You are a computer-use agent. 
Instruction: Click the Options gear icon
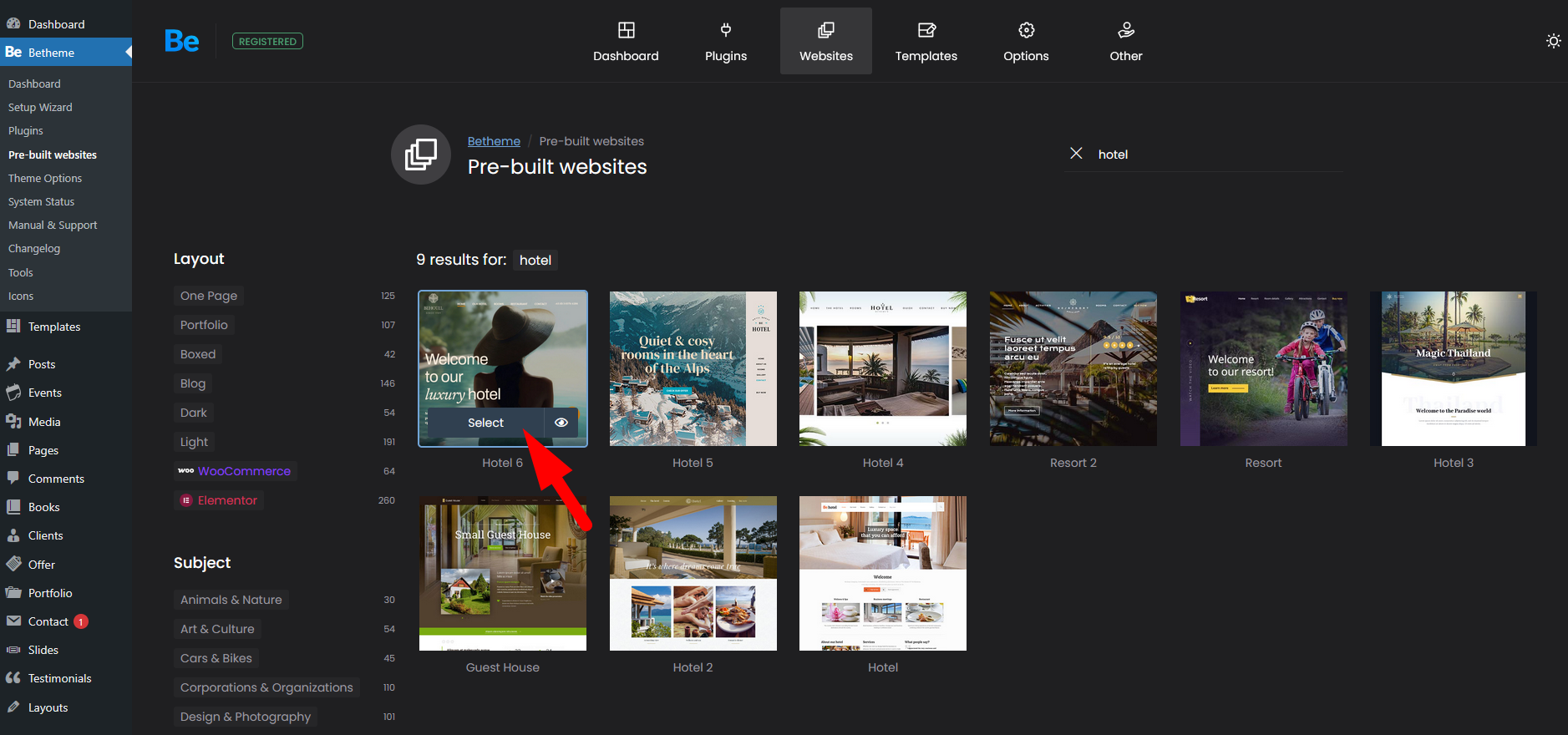(1026, 31)
